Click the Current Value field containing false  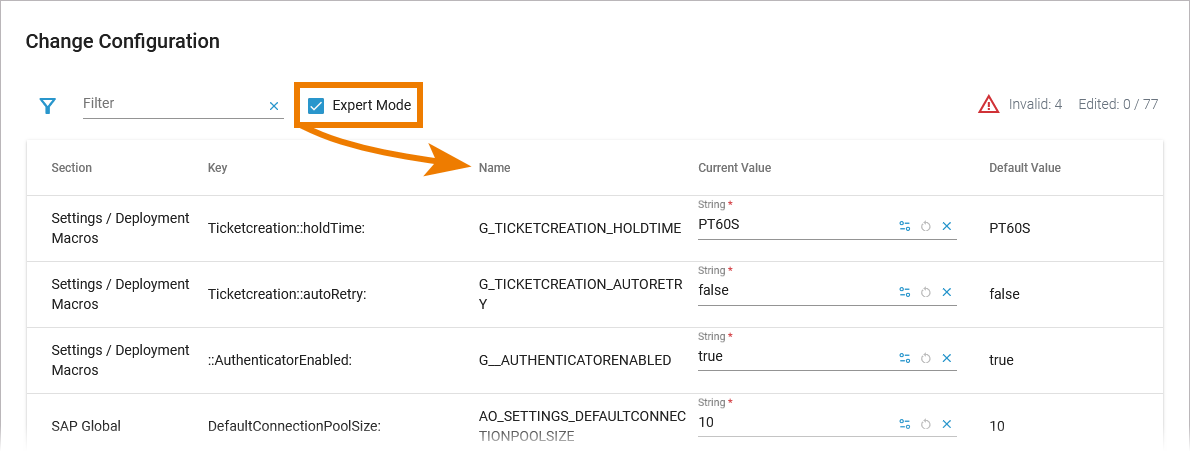pyautogui.click(x=790, y=291)
